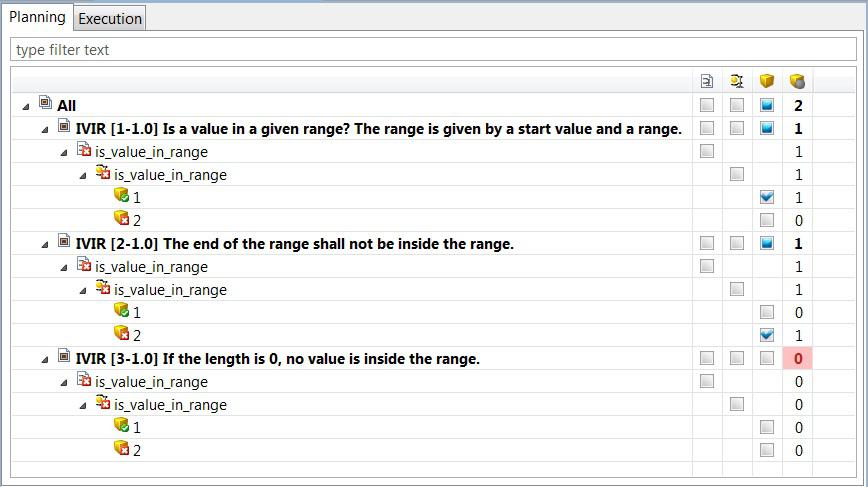The width and height of the screenshot is (868, 487).
Task: Click the IVIR [1-1.0] requirement document icon
Action: 64,126
